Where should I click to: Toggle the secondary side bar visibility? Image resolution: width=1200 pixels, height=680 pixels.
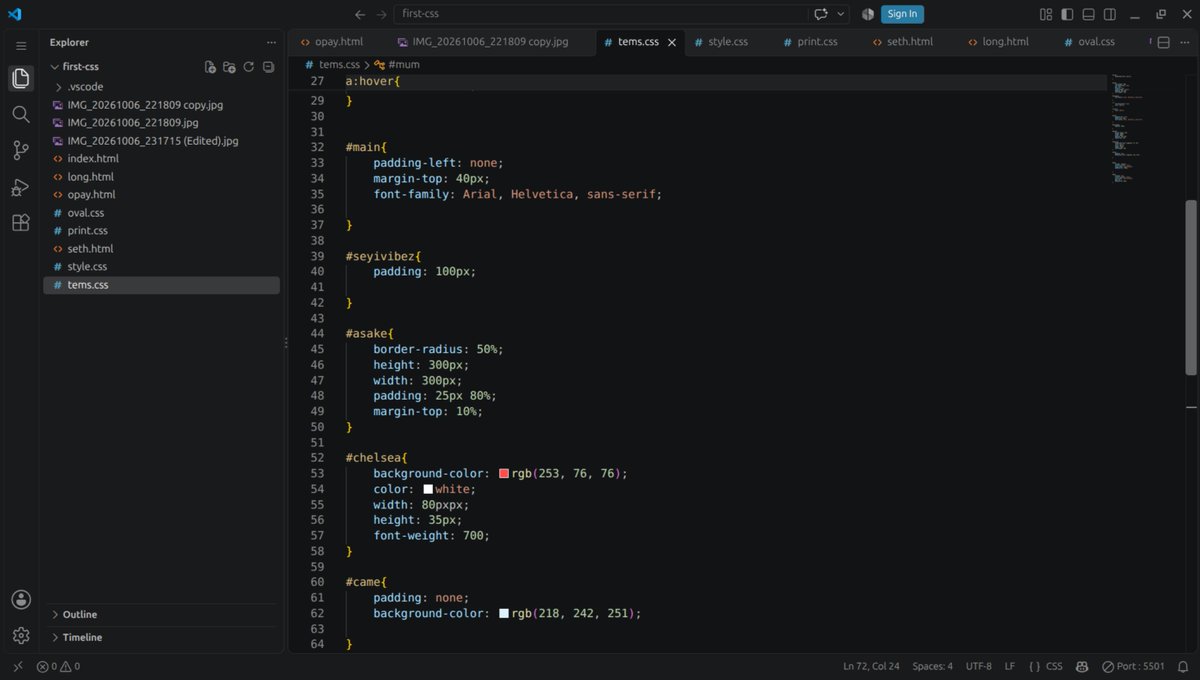pyautogui.click(x=1109, y=14)
